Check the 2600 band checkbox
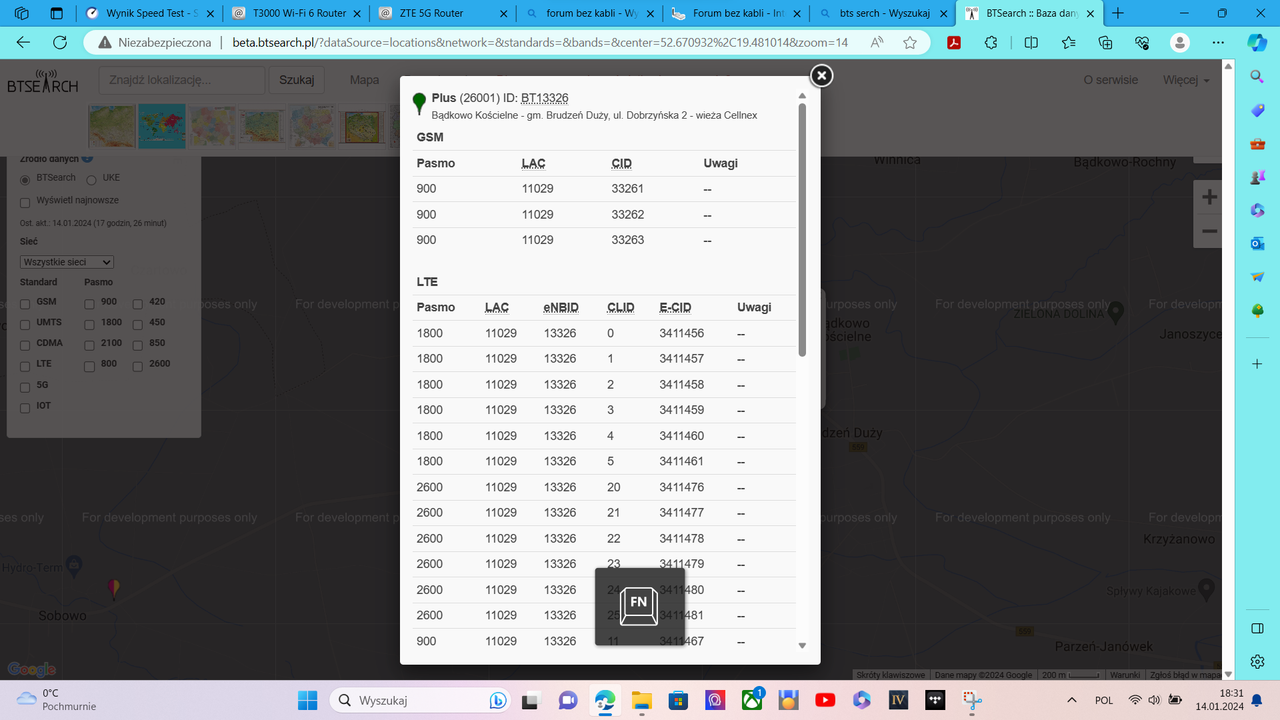The height and width of the screenshot is (720, 1280). (x=138, y=365)
